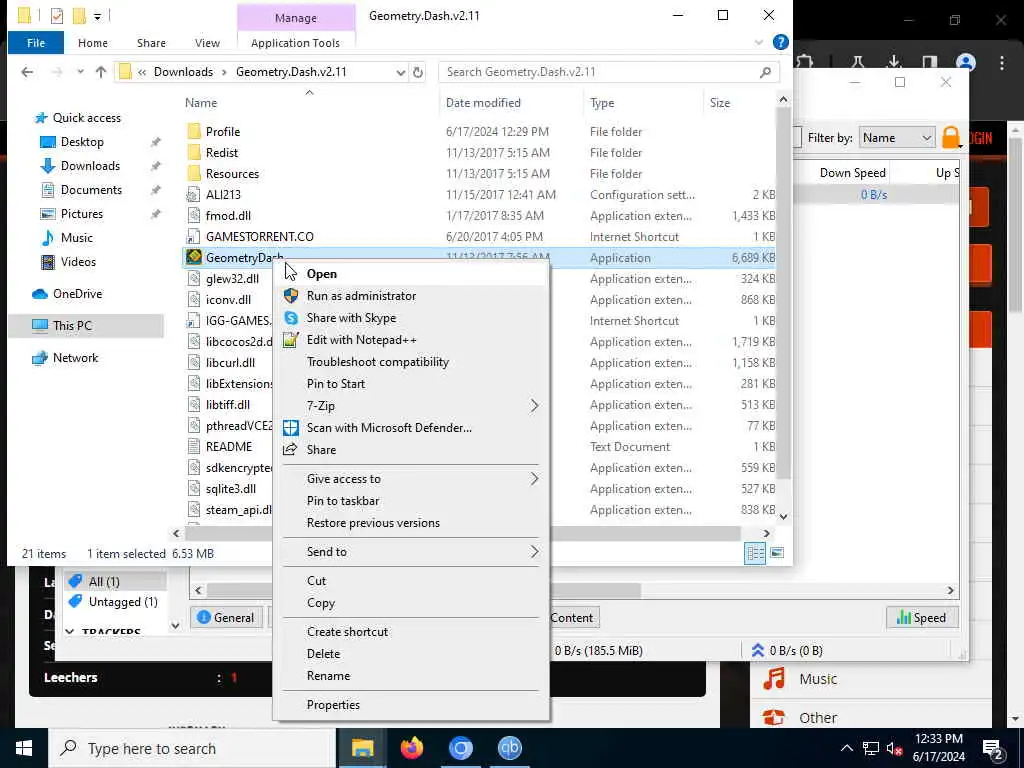Image resolution: width=1024 pixels, height=768 pixels.
Task: Sort by the Size column
Action: pos(720,103)
